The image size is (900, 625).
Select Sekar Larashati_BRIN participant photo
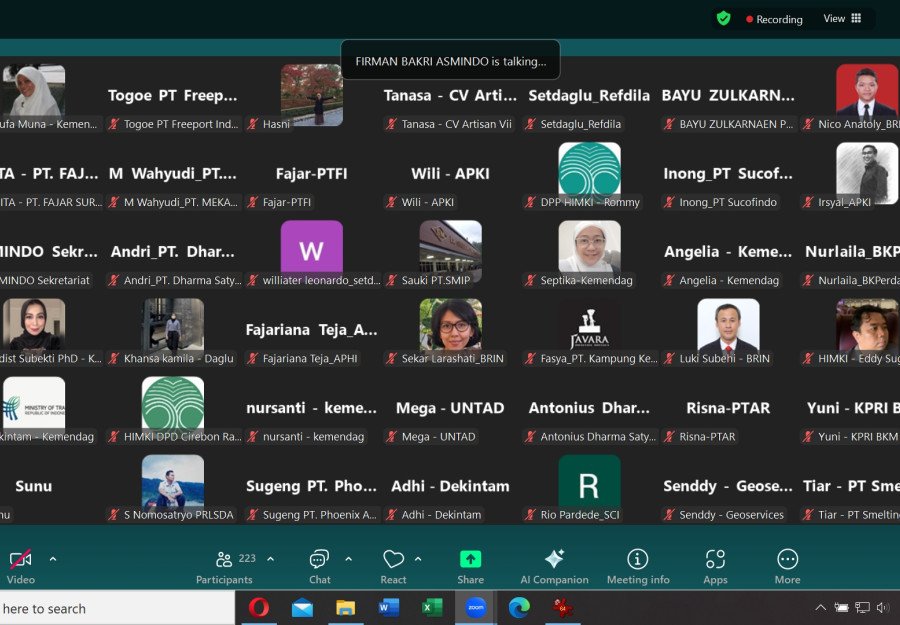tap(451, 328)
